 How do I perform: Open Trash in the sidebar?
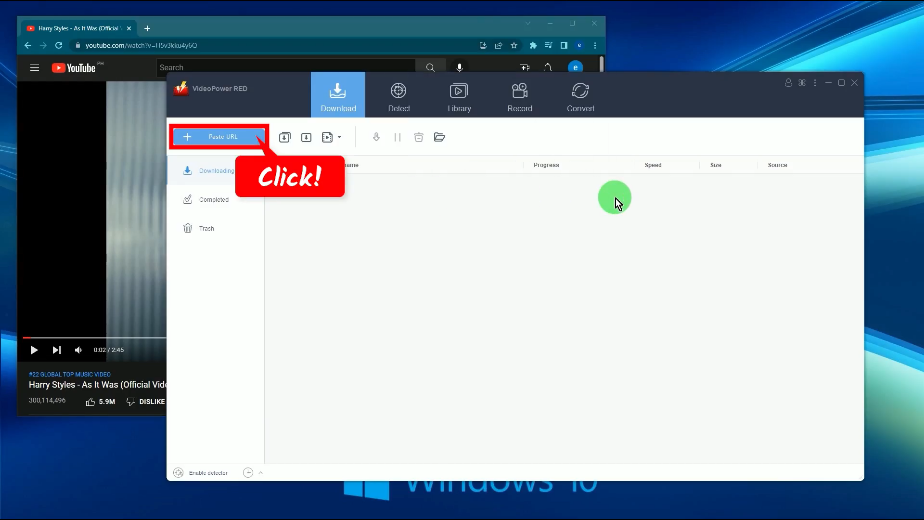[x=216, y=228]
